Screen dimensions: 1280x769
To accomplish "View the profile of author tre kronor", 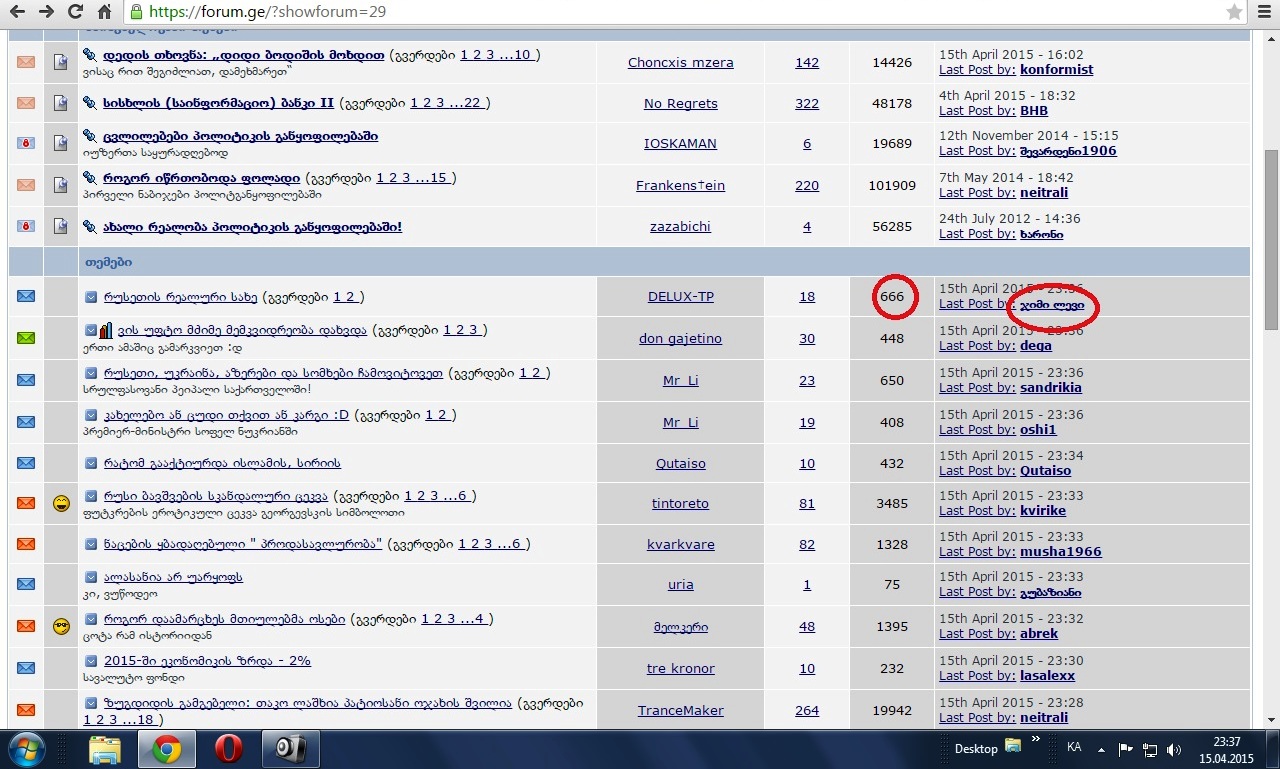I will coord(680,669).
